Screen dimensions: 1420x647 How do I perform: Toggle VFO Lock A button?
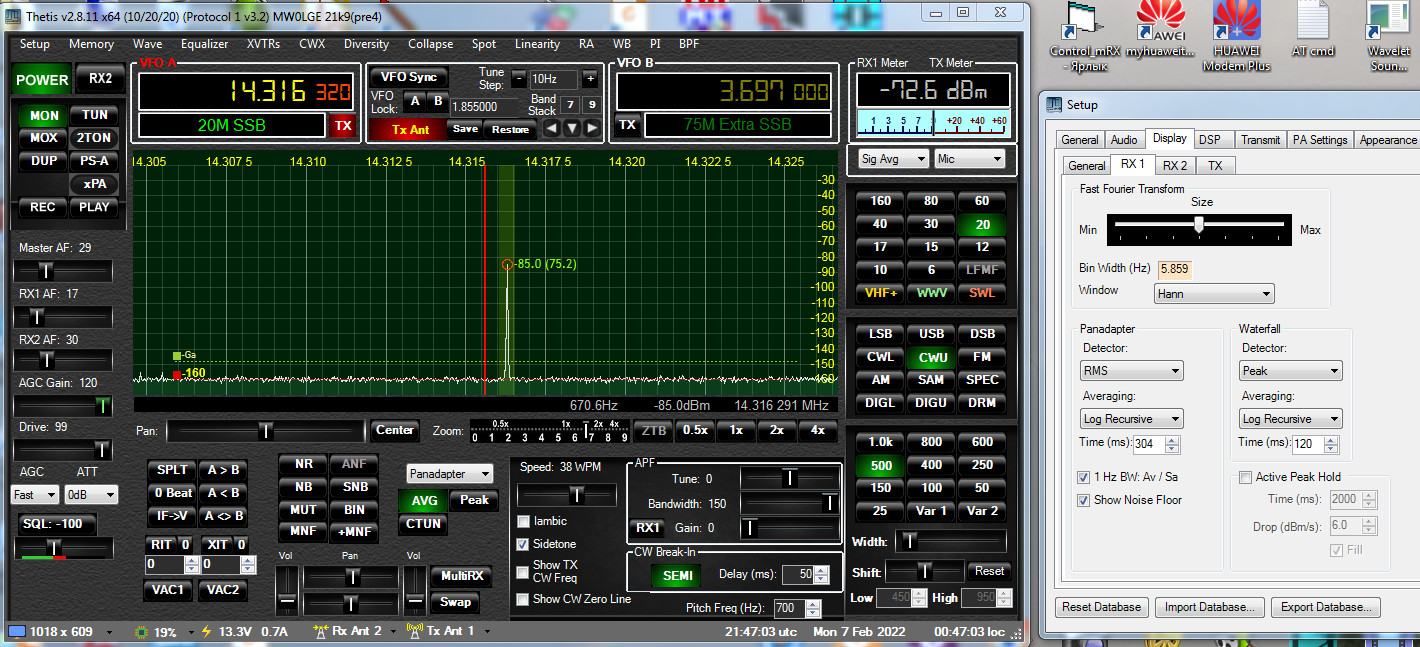coord(415,101)
